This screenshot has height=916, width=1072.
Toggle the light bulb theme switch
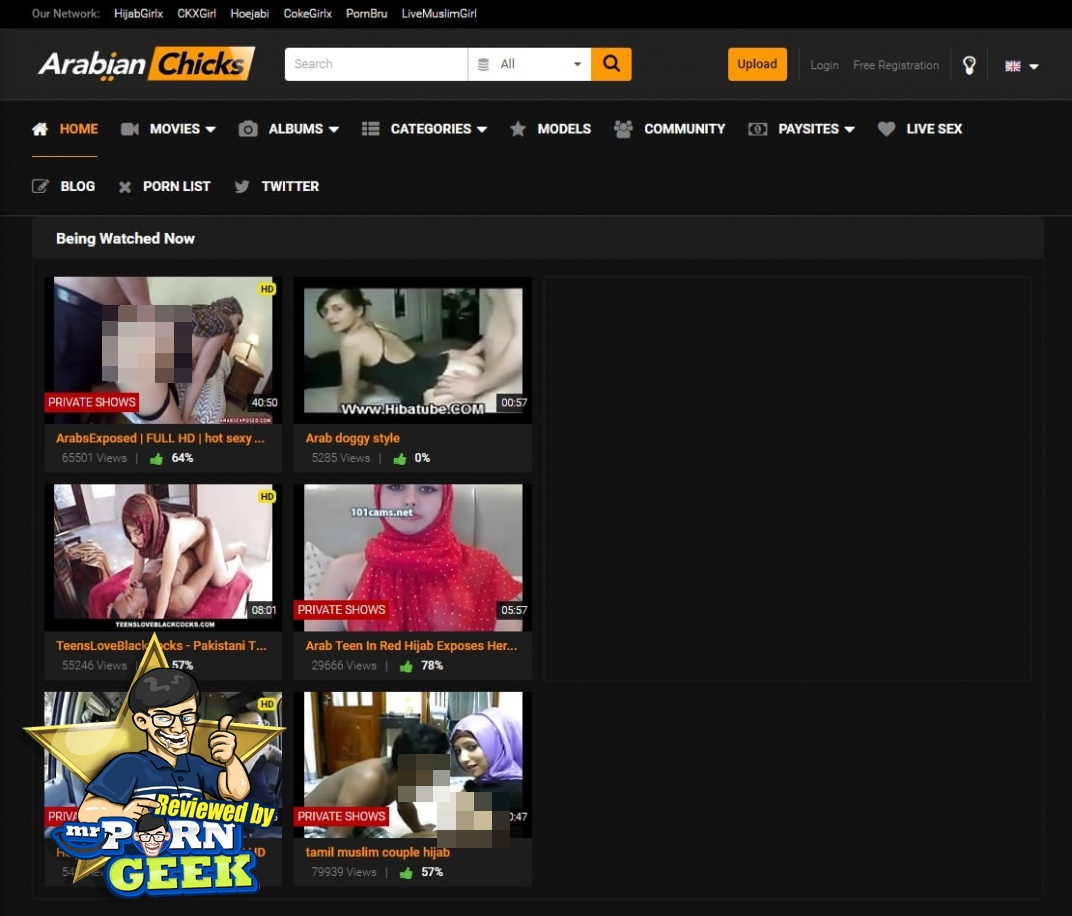pos(968,65)
